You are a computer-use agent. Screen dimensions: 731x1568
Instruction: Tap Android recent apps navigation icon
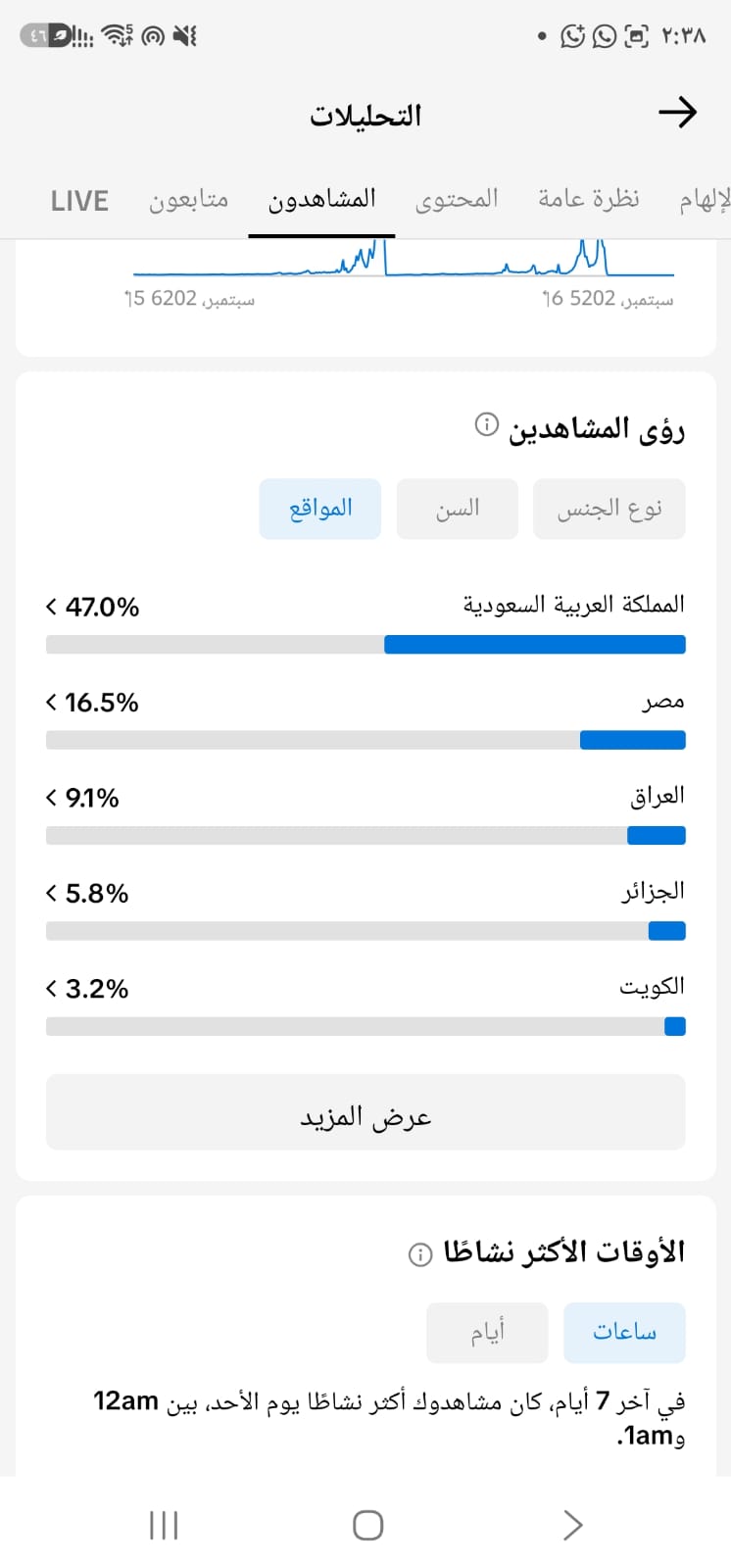tap(164, 1525)
